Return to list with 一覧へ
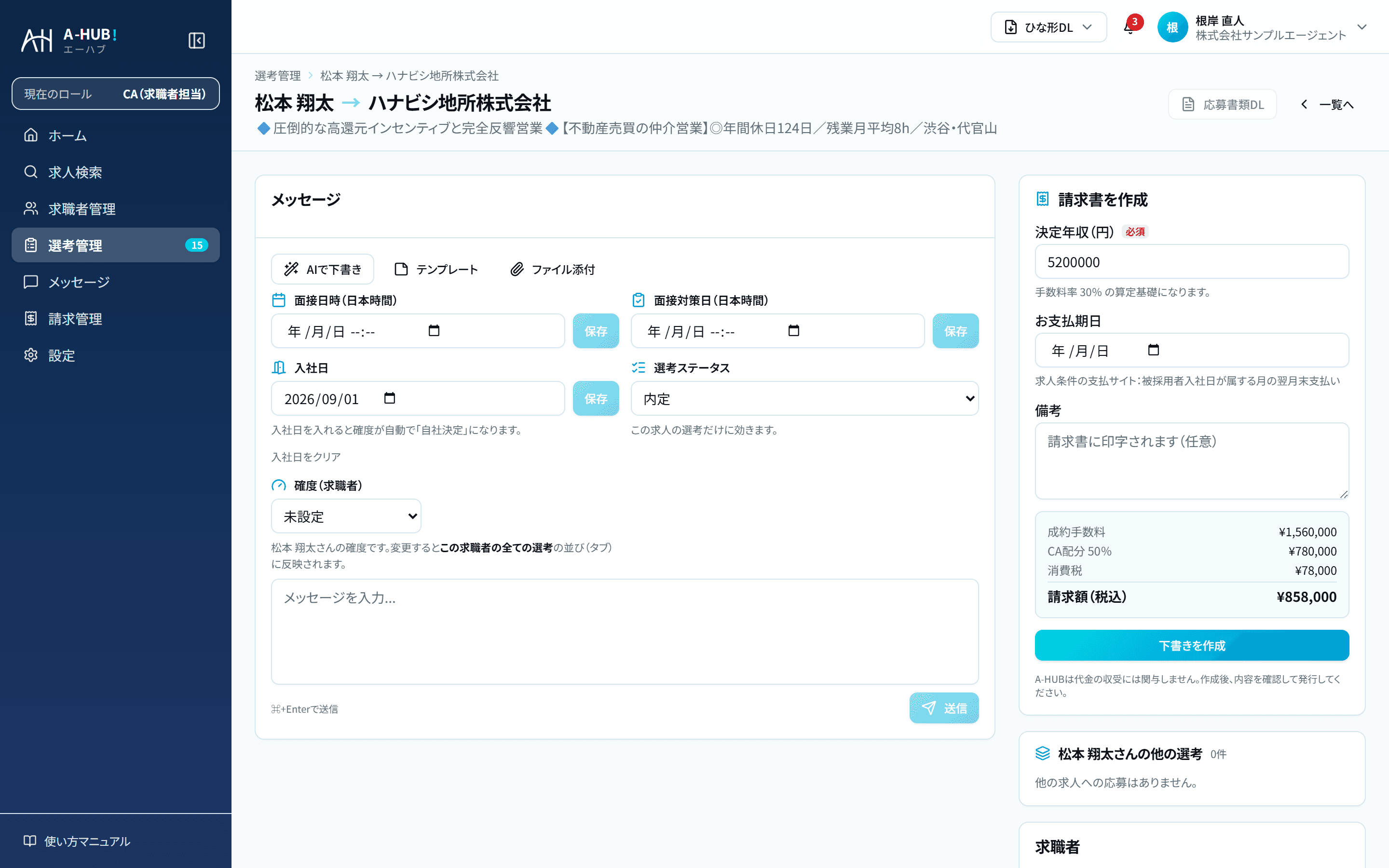The image size is (1389, 868). (x=1327, y=105)
